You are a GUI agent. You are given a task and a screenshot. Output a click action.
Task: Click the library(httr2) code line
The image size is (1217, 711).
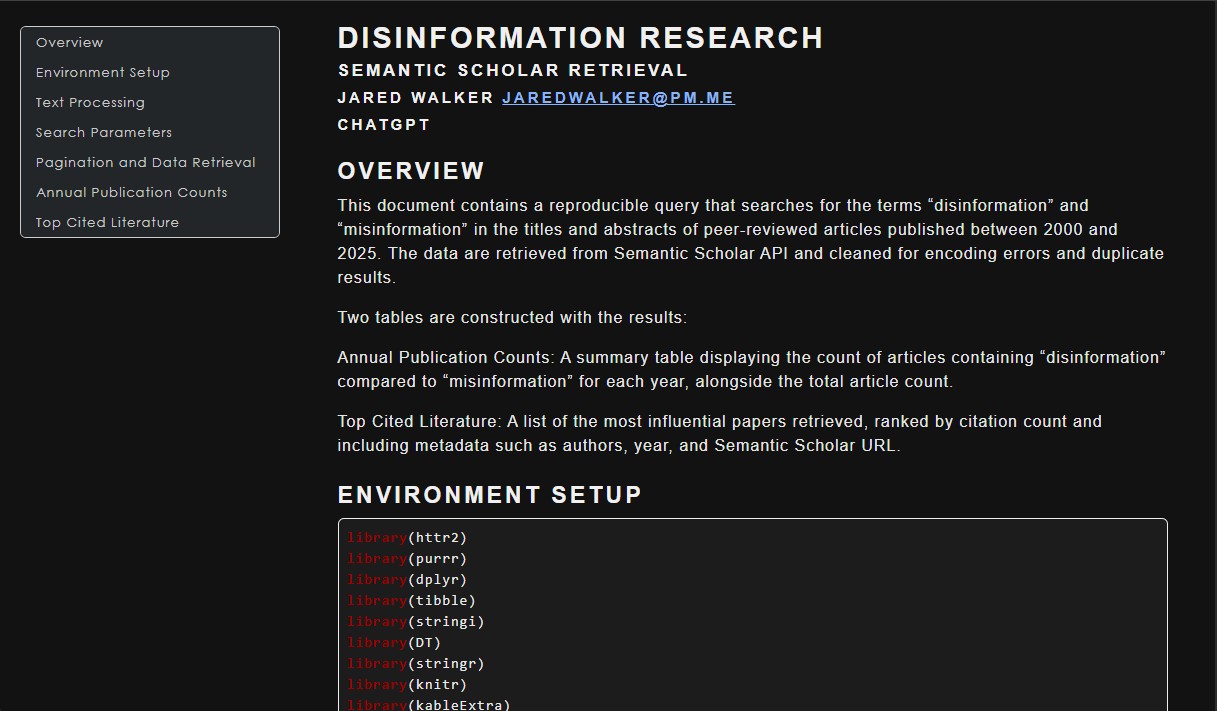coord(407,538)
